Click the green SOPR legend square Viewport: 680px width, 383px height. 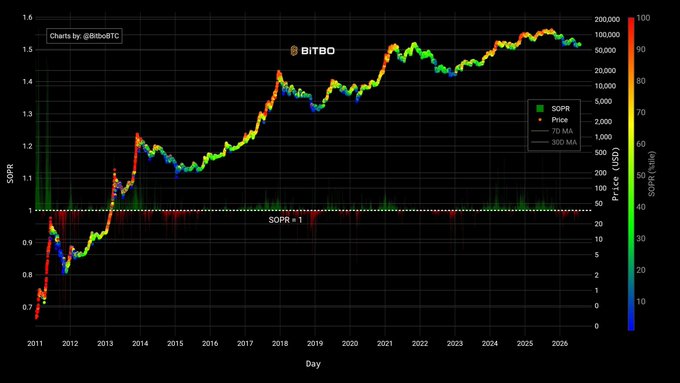540,108
